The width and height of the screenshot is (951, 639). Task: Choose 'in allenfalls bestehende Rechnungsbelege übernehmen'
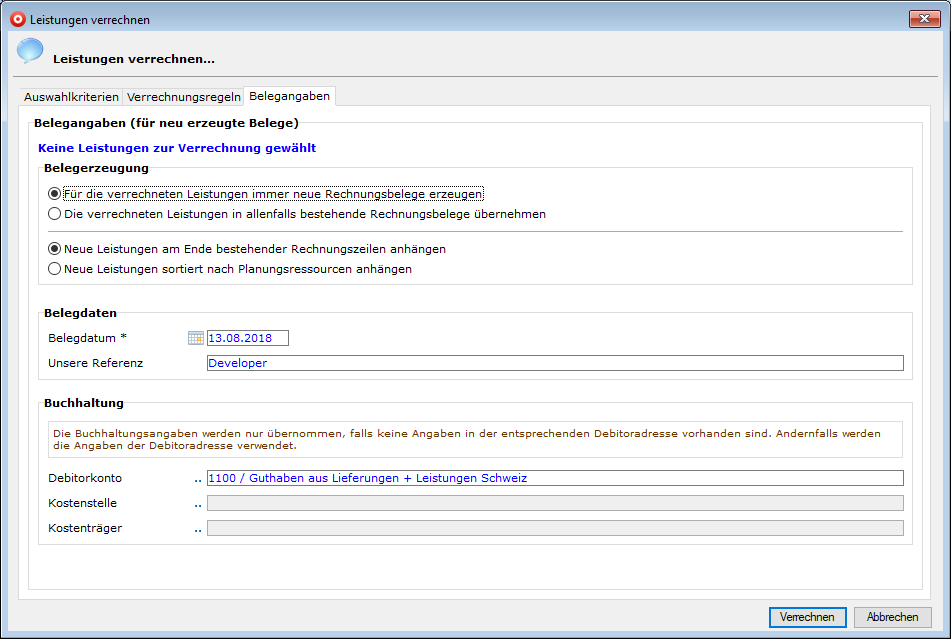pyautogui.click(x=55, y=214)
